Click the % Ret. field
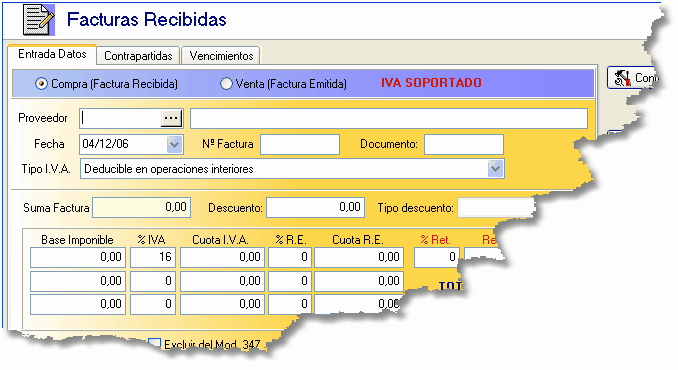The width and height of the screenshot is (678, 370). click(437, 257)
